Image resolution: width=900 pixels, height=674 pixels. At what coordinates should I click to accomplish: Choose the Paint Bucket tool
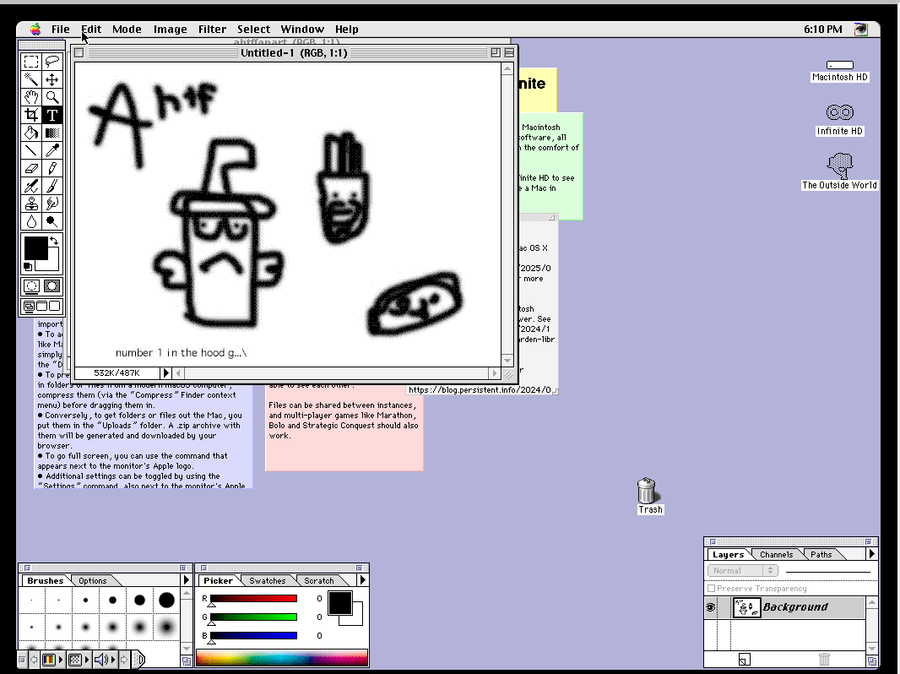31,133
